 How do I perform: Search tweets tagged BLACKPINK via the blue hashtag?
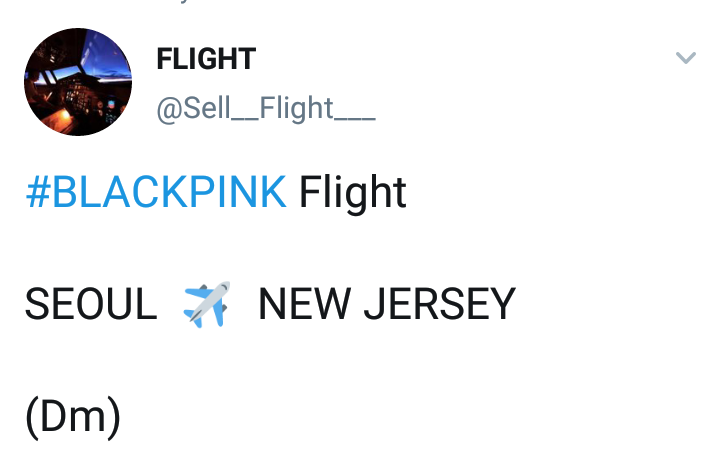coord(156,192)
